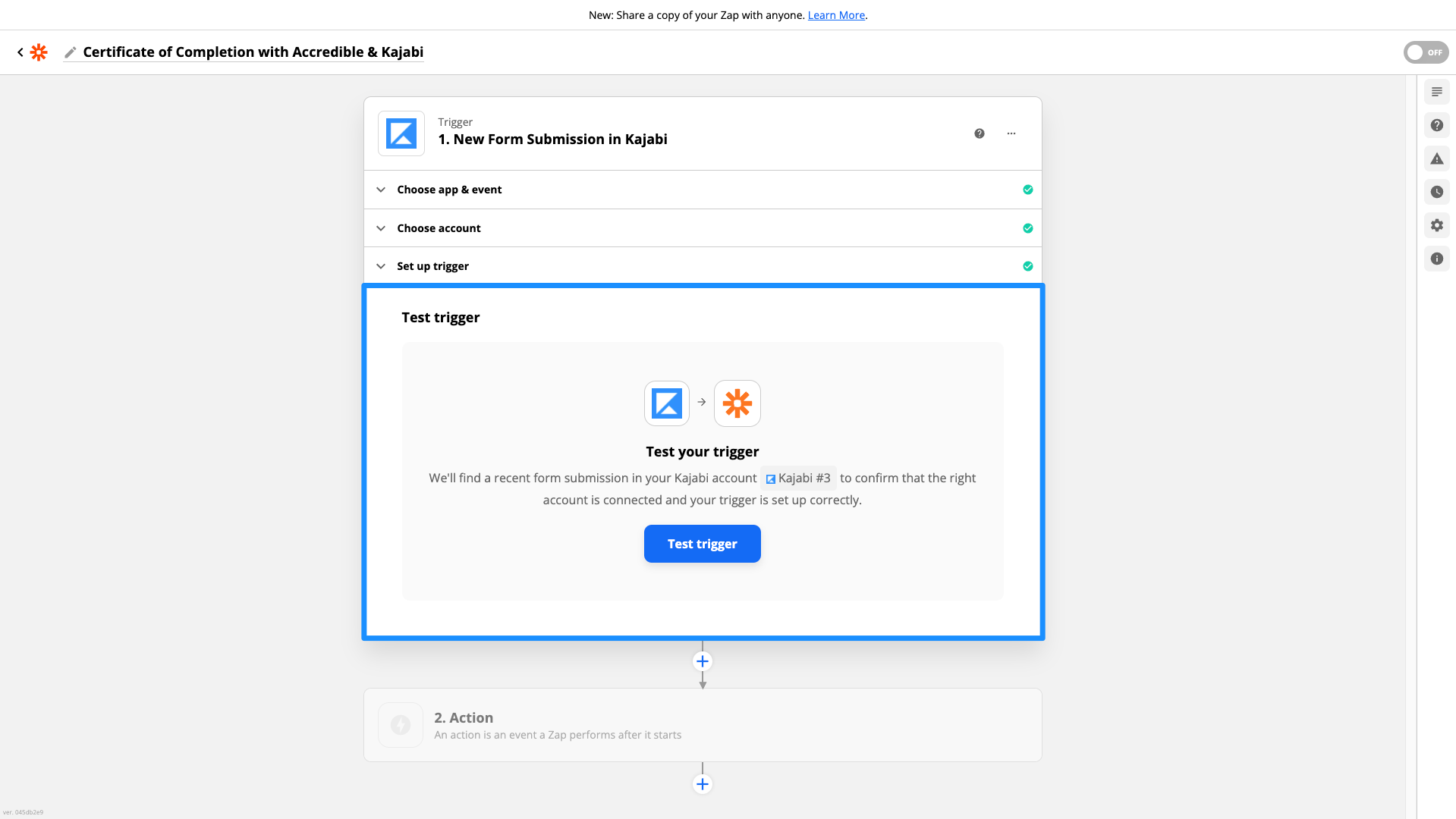Open the outline panel in sidebar
The height and width of the screenshot is (819, 1456).
tap(1437, 92)
